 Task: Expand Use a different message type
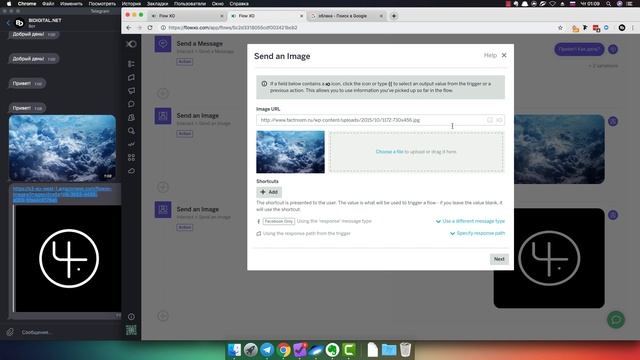470,221
